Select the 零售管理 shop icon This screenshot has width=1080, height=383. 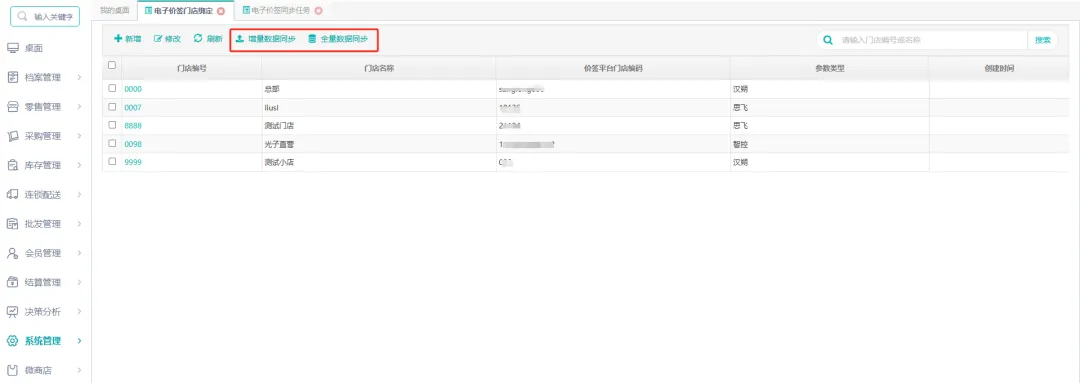[x=12, y=107]
